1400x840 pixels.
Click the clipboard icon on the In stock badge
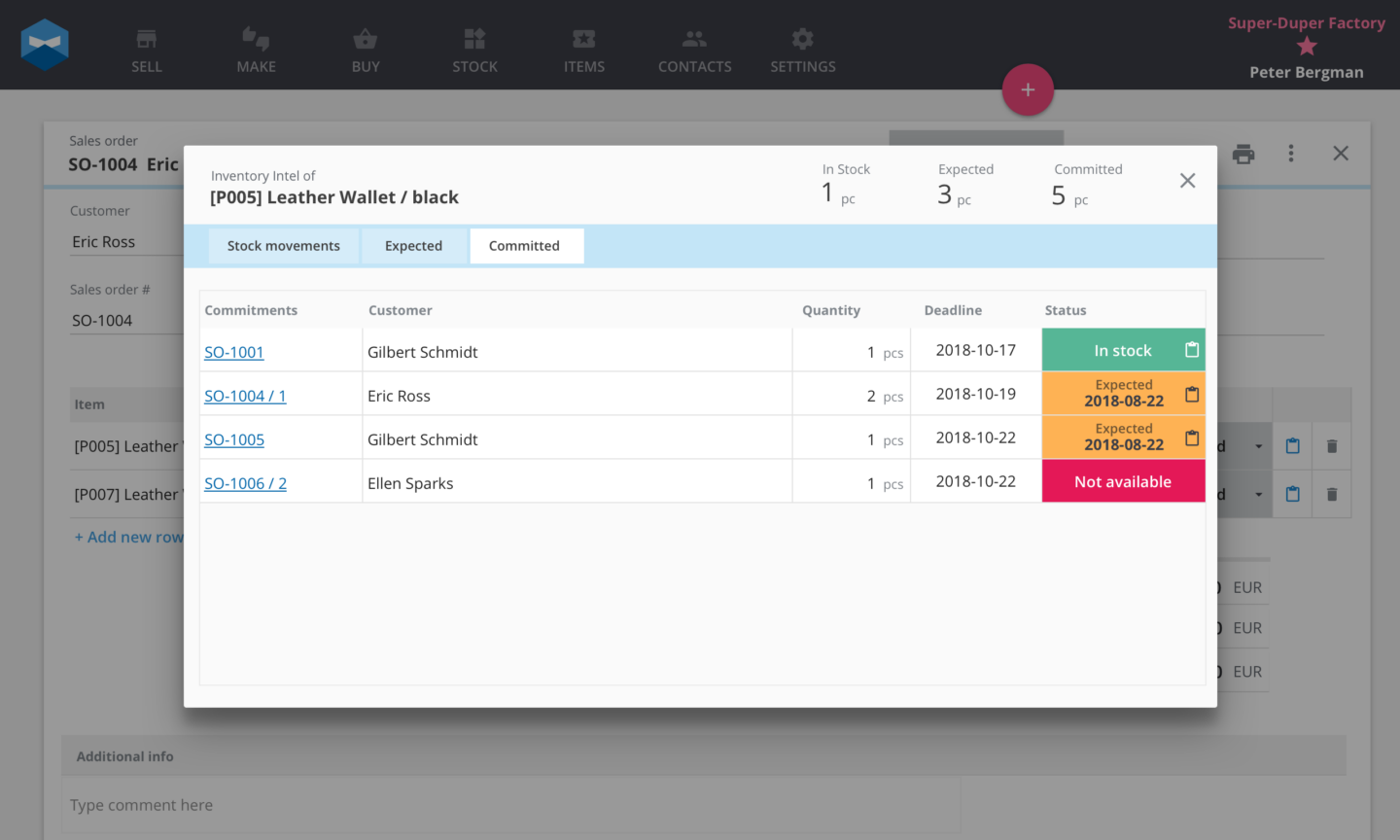[1192, 348]
